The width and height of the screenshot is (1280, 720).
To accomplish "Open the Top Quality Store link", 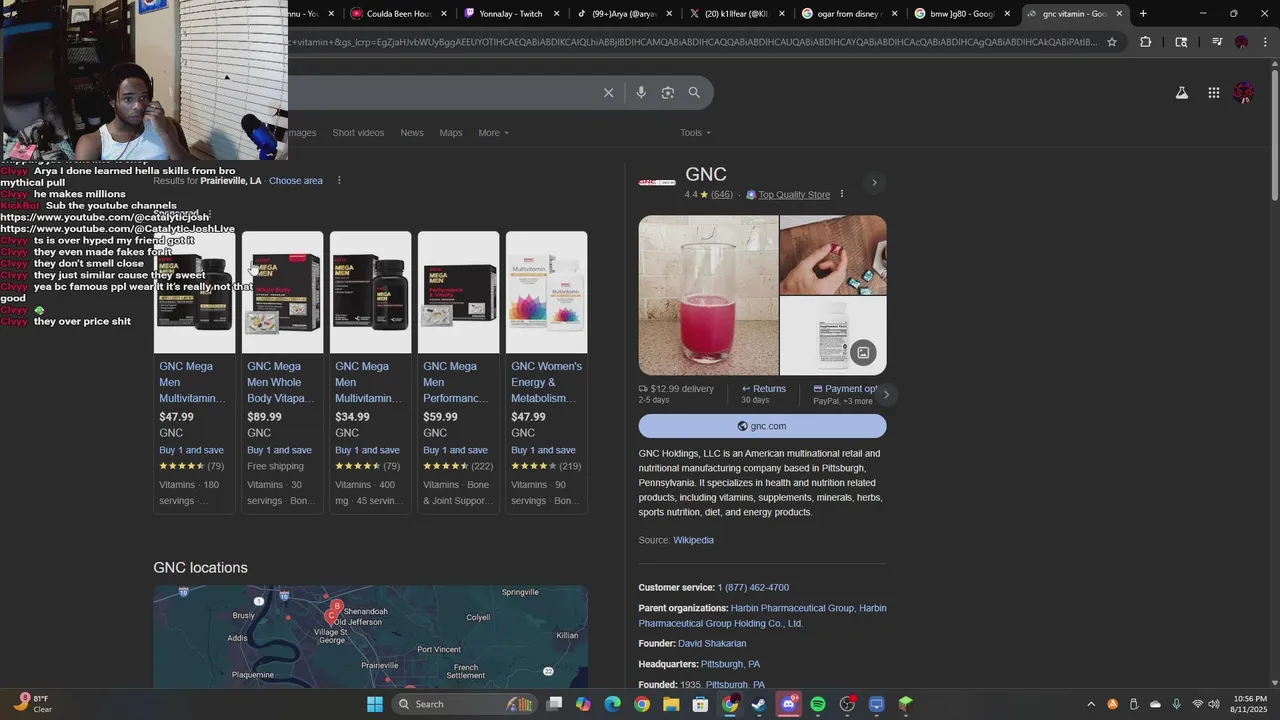I will click(x=794, y=195).
